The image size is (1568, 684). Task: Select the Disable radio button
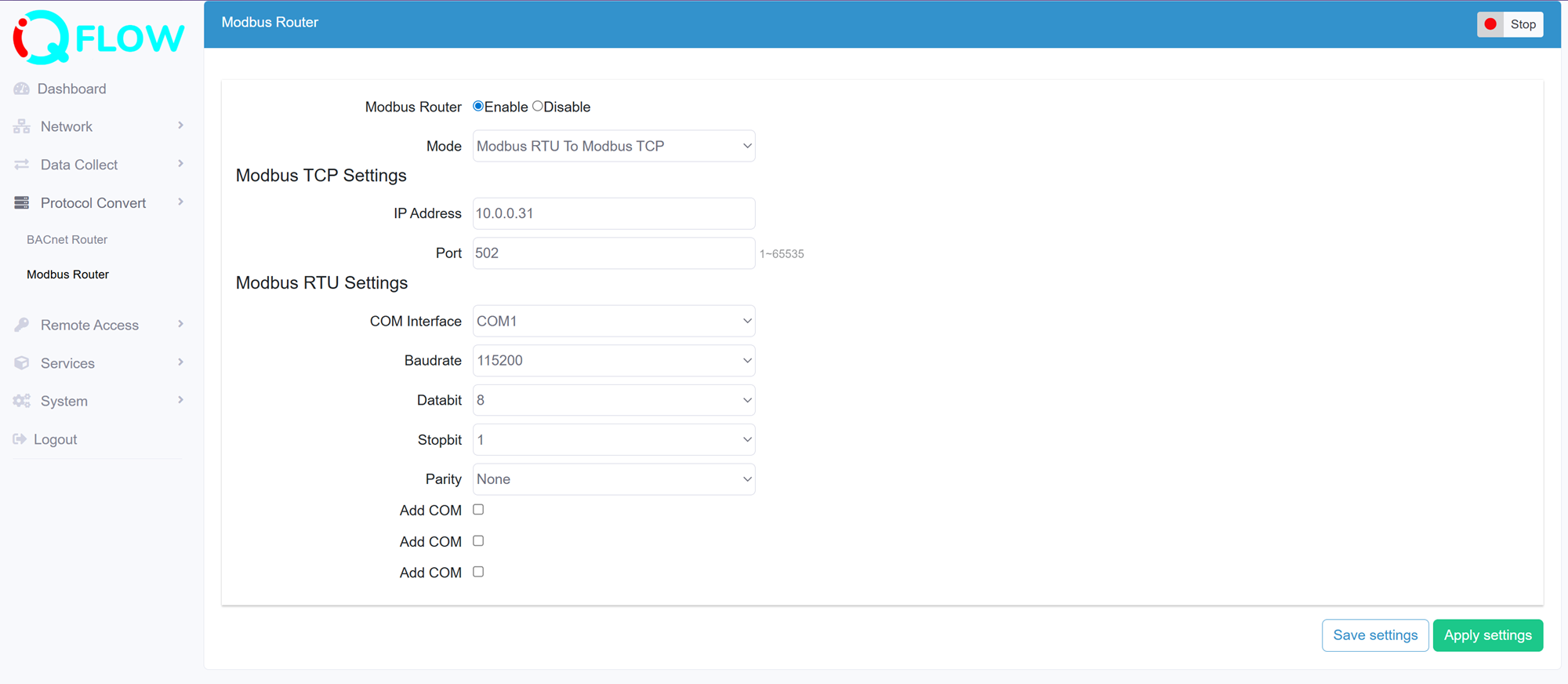click(x=537, y=106)
